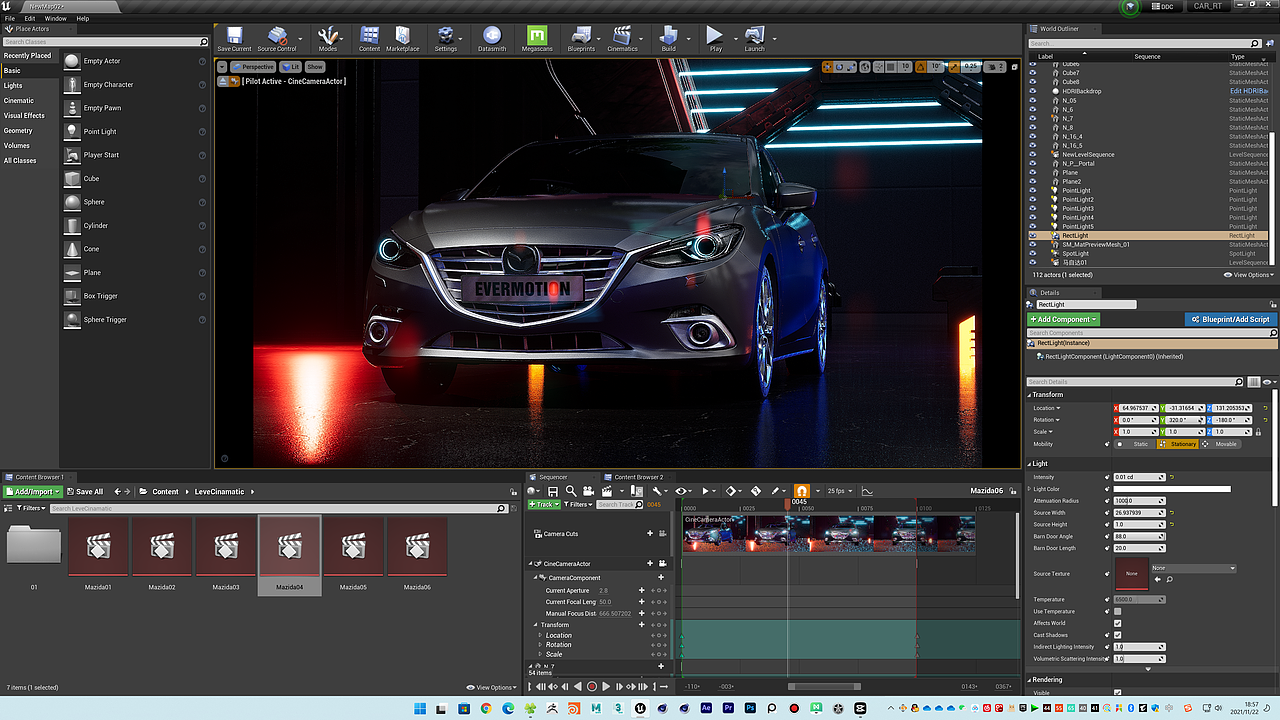The width and height of the screenshot is (1280, 720).
Task: Click the Blueprints toolbar icon
Action: tap(581, 38)
